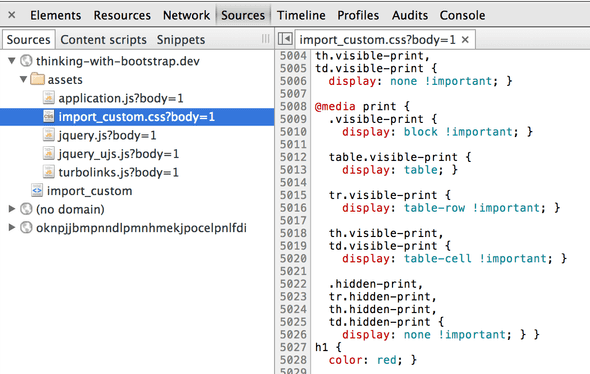Click the globe icon beside (no domain)
The image size is (590, 374).
click(x=26, y=209)
